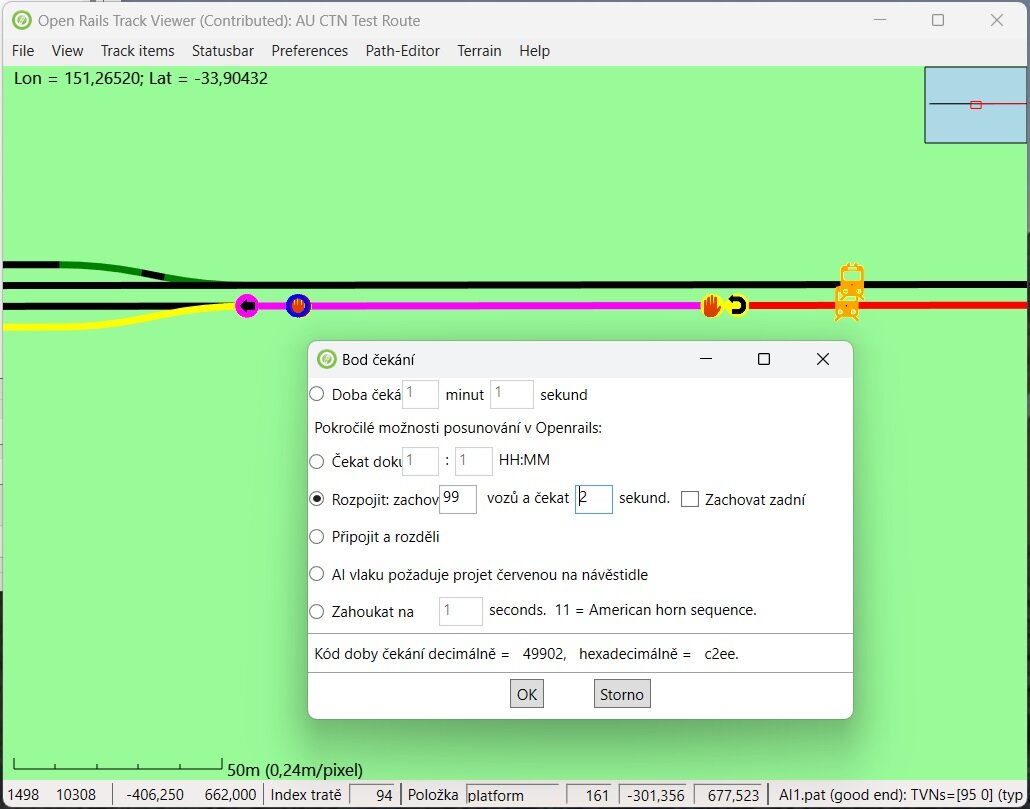Maximize the Bod čekání dialog
Viewport: 1030px width, 809px height.
click(x=763, y=360)
